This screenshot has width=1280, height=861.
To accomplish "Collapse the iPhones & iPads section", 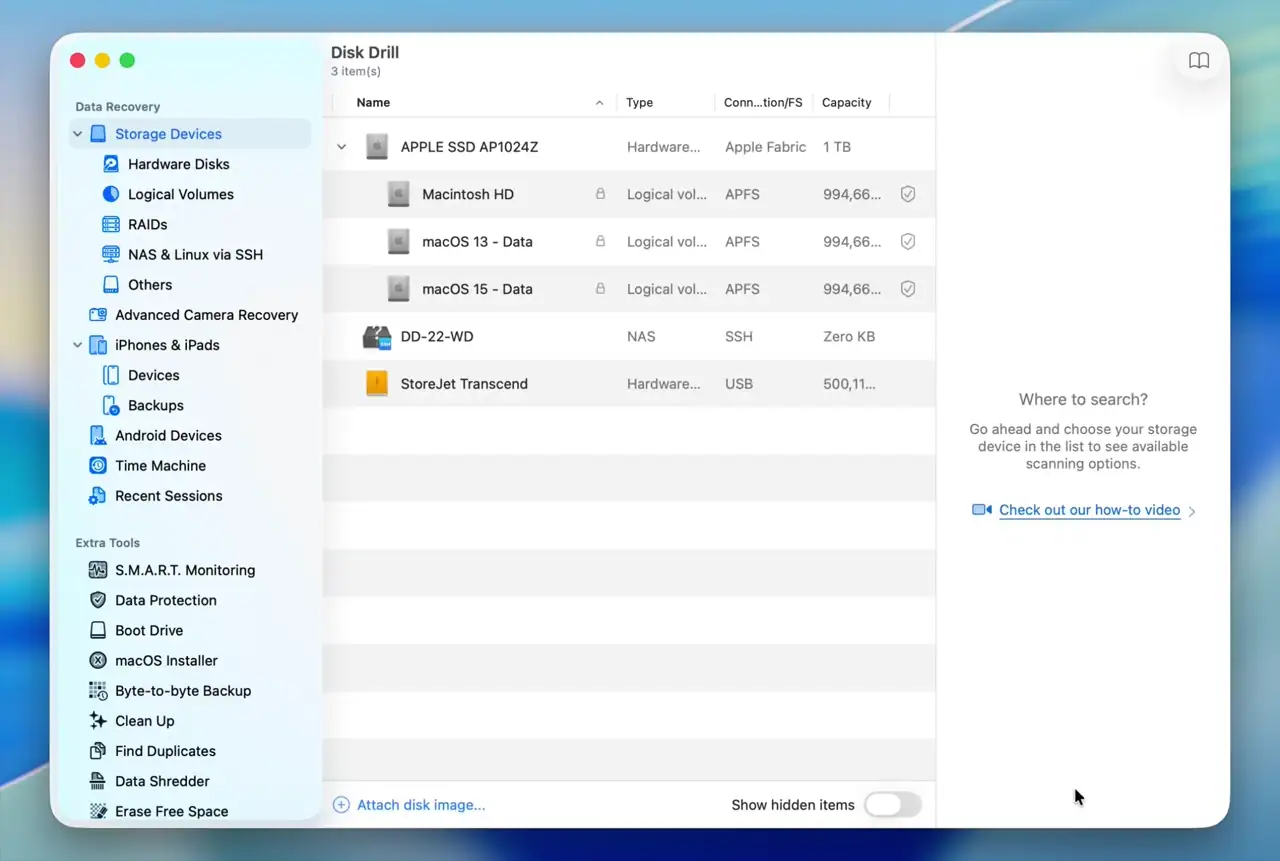I will 77,344.
